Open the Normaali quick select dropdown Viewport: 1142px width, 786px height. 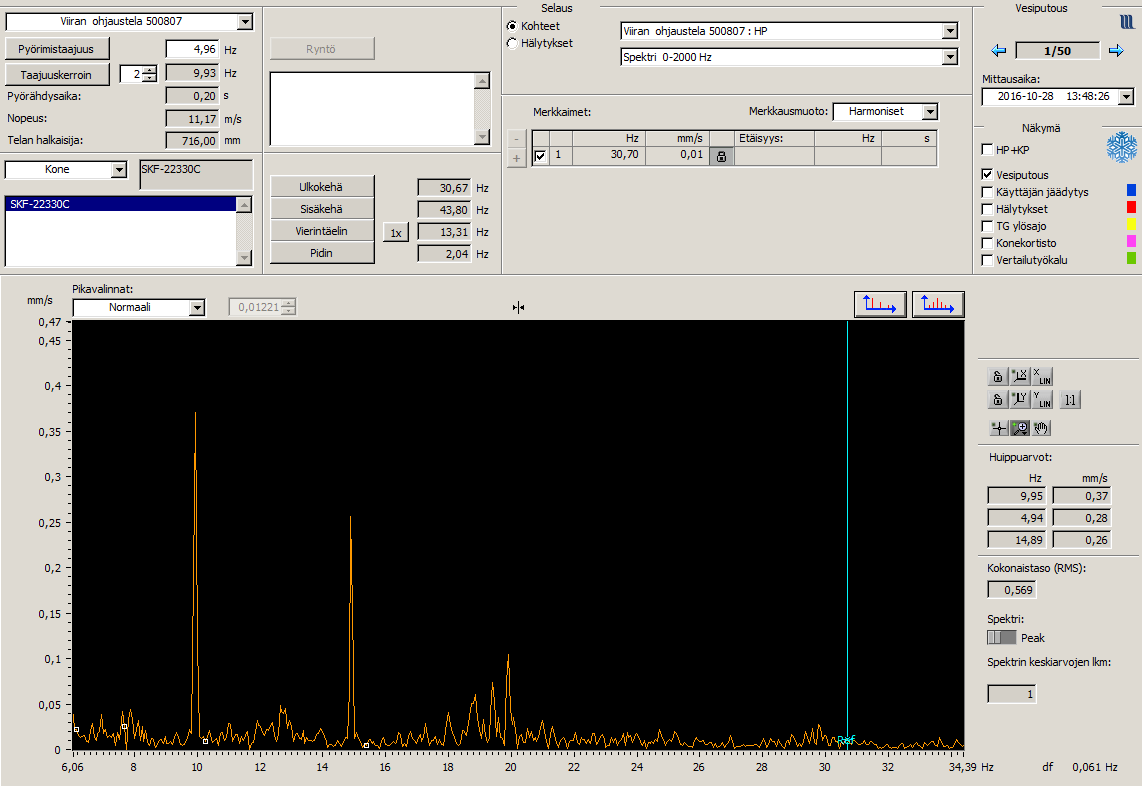point(197,307)
